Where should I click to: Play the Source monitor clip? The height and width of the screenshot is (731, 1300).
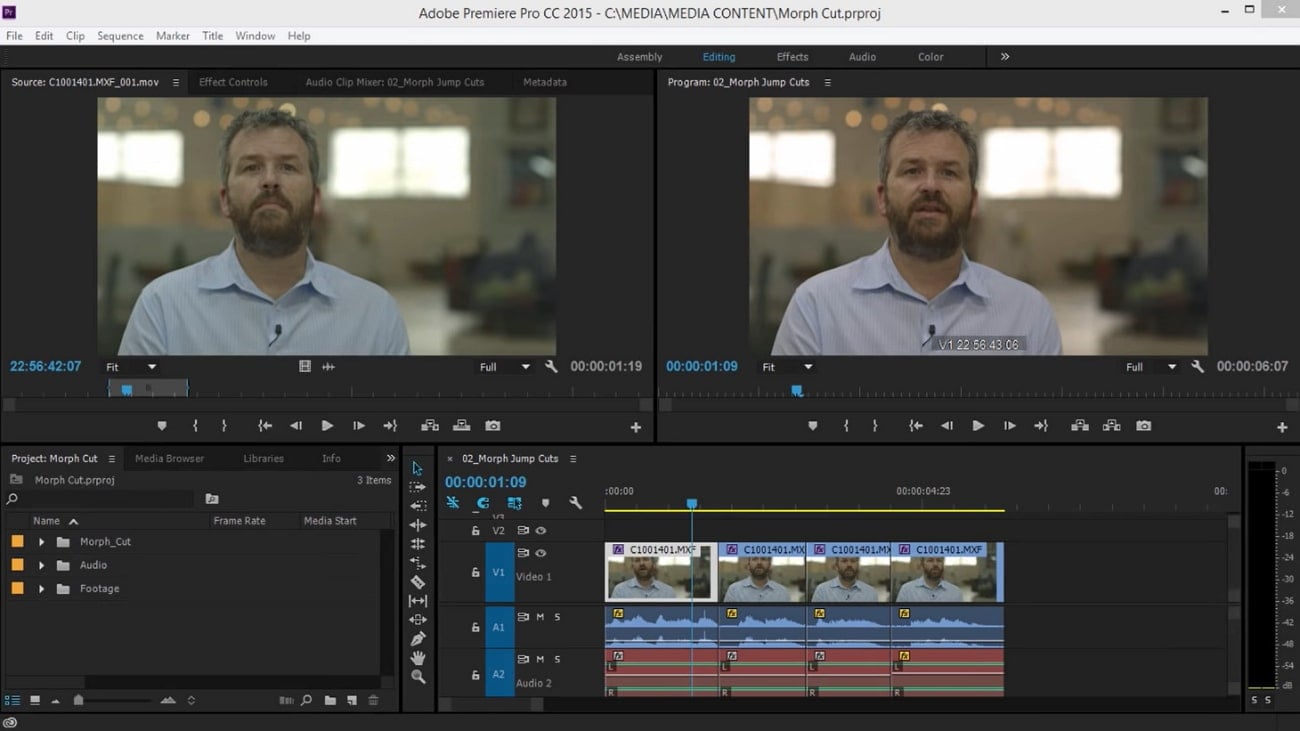click(x=327, y=426)
